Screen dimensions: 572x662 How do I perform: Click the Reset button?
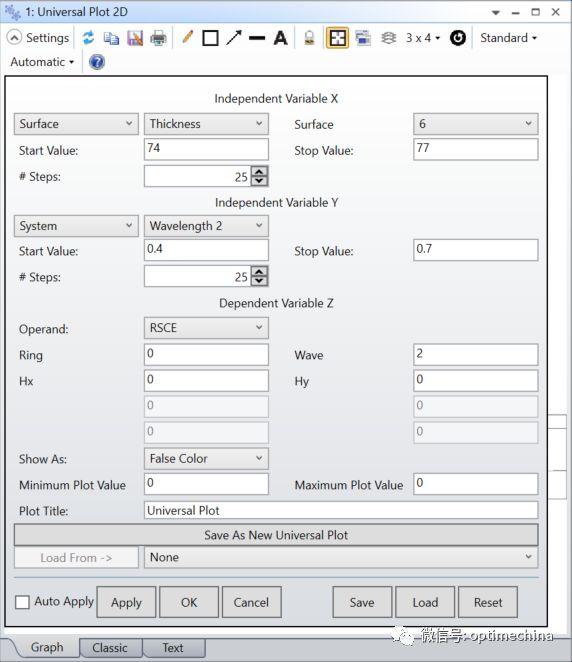(488, 602)
